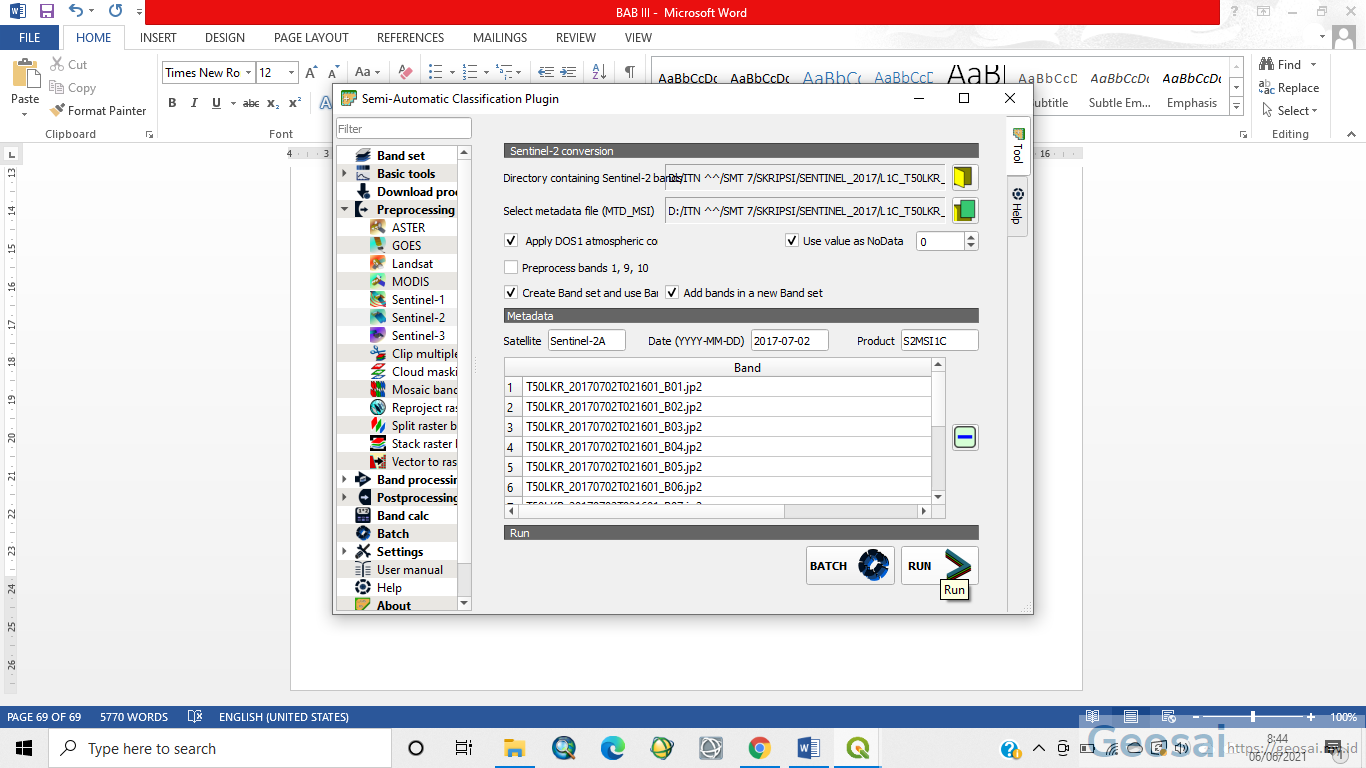Click the Date input field
This screenshot has width=1366, height=768.
[x=789, y=341]
